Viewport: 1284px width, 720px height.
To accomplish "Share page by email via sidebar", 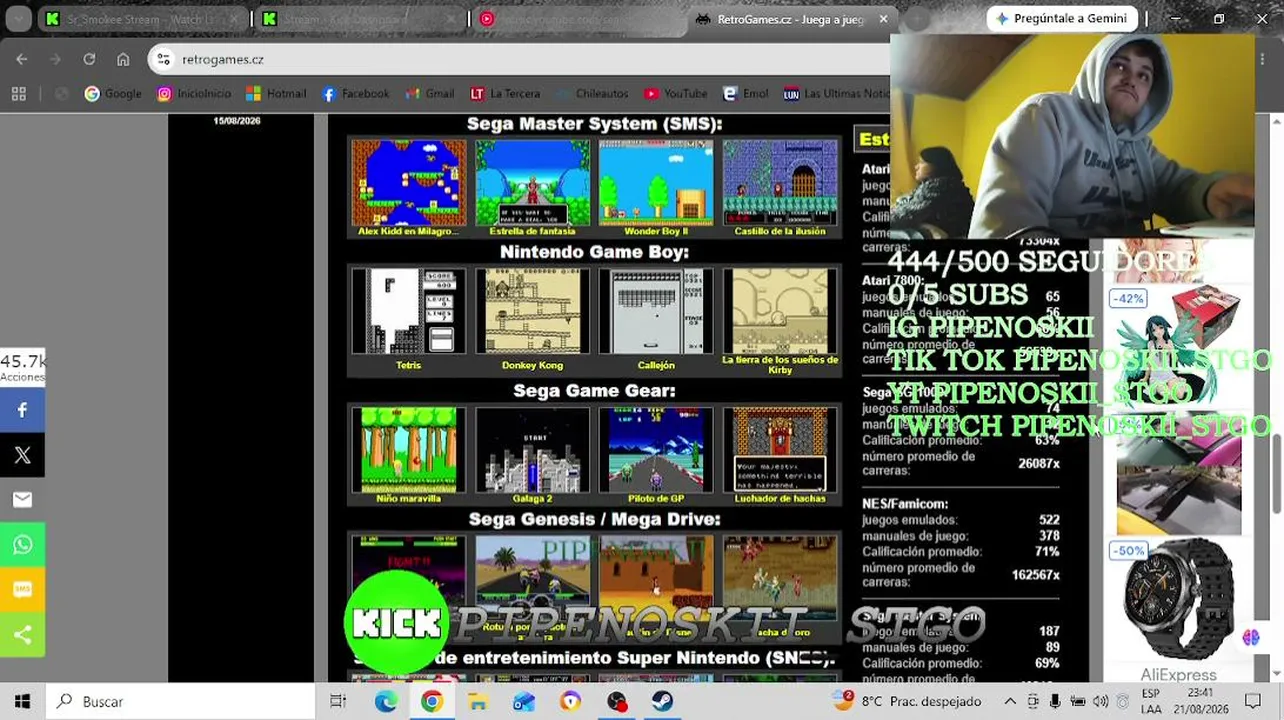I will pyautogui.click(x=22, y=500).
